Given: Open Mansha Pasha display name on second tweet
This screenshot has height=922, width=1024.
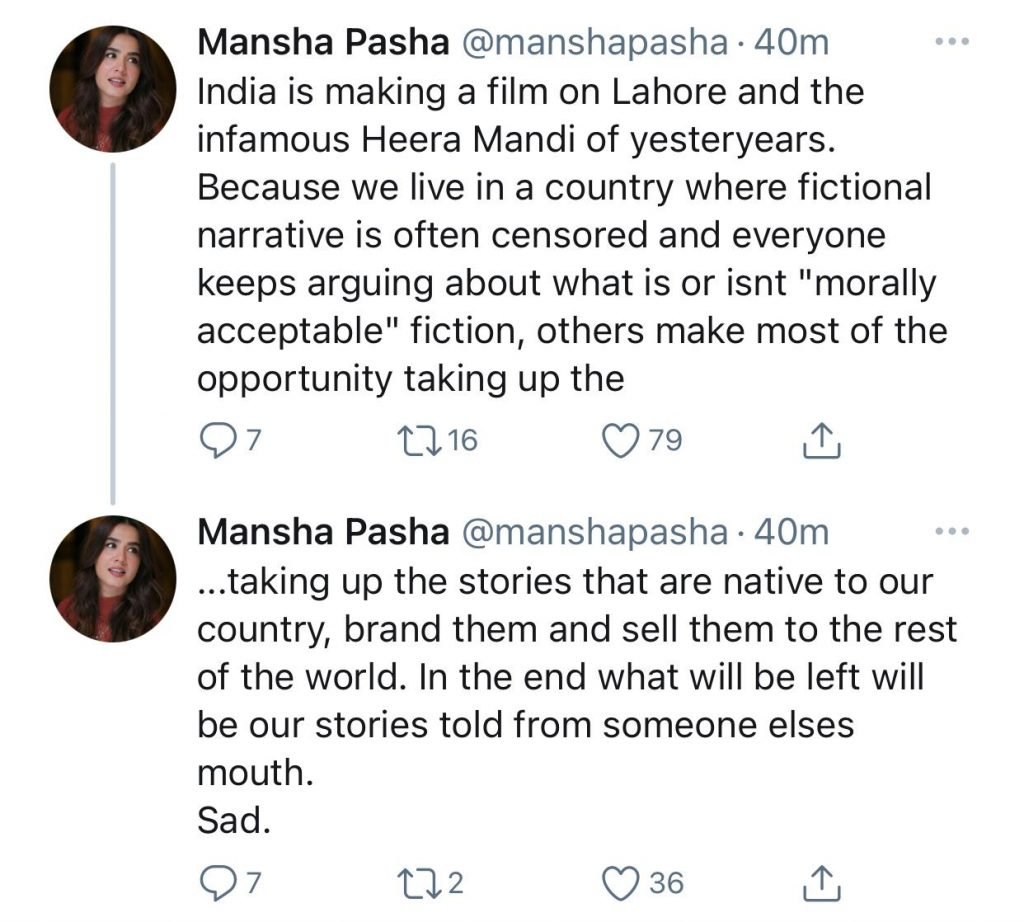Looking at the screenshot, I should click(x=322, y=533).
